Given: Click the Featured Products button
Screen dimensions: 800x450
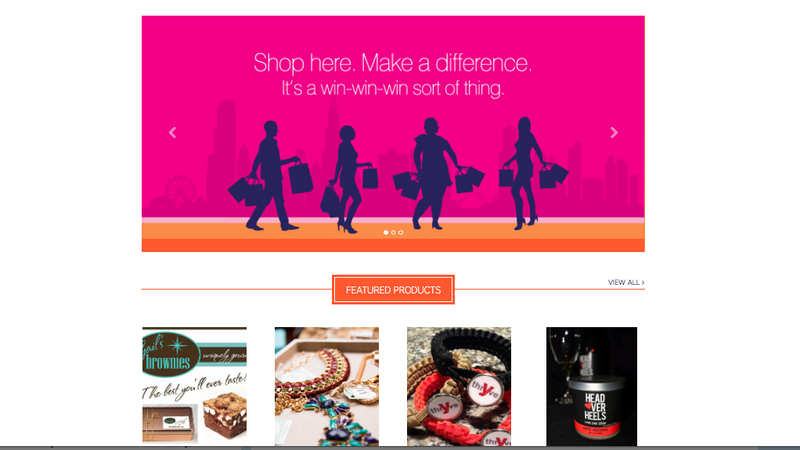Looking at the screenshot, I should click(393, 290).
